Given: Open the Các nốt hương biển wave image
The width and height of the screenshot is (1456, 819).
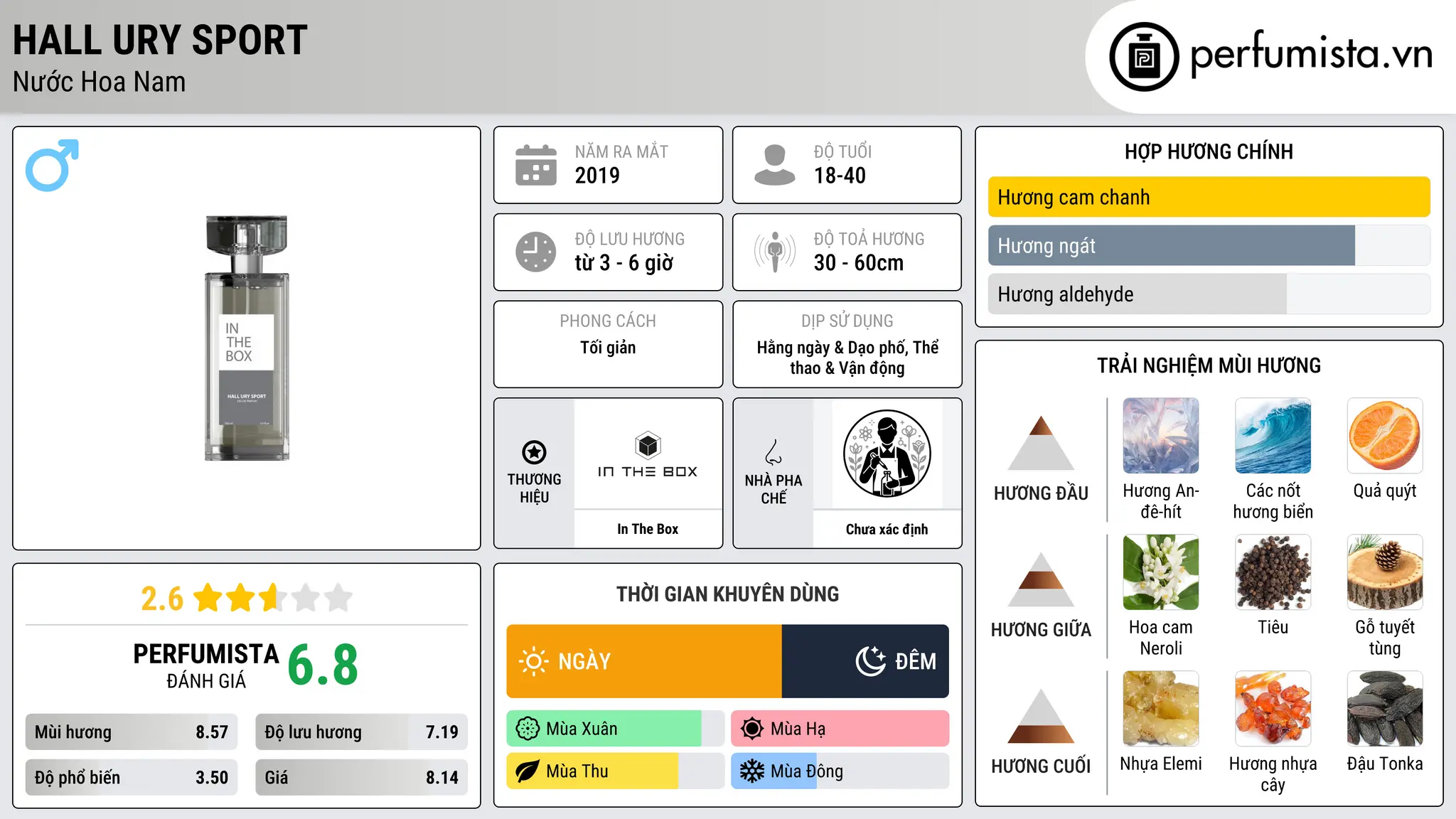Looking at the screenshot, I should [1273, 436].
